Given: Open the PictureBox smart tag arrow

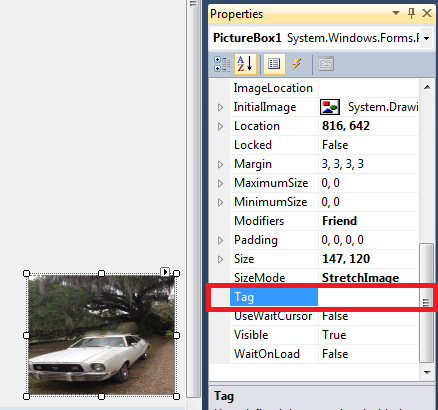Looking at the screenshot, I should [x=165, y=272].
